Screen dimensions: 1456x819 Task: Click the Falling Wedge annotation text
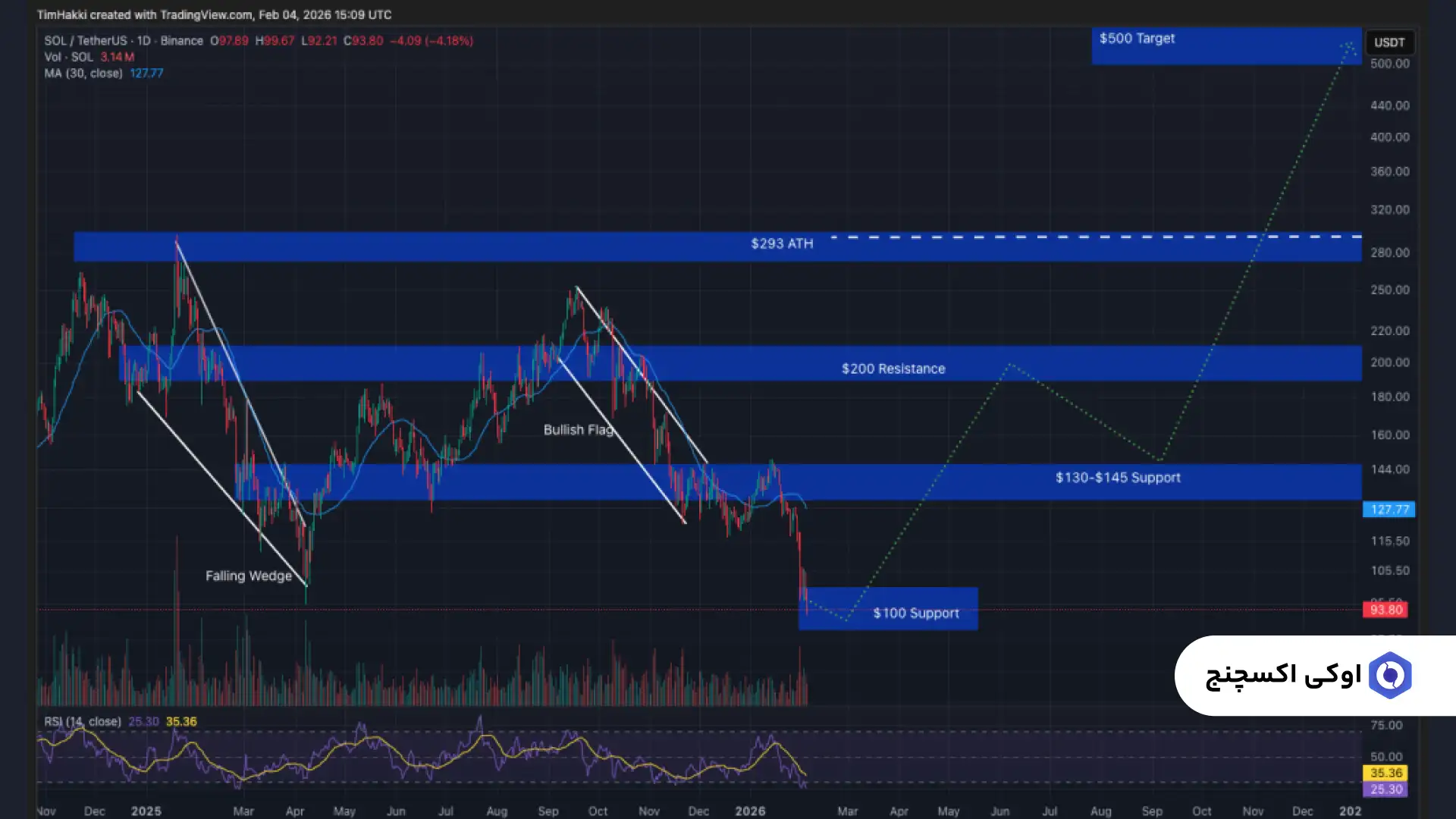coord(249,576)
